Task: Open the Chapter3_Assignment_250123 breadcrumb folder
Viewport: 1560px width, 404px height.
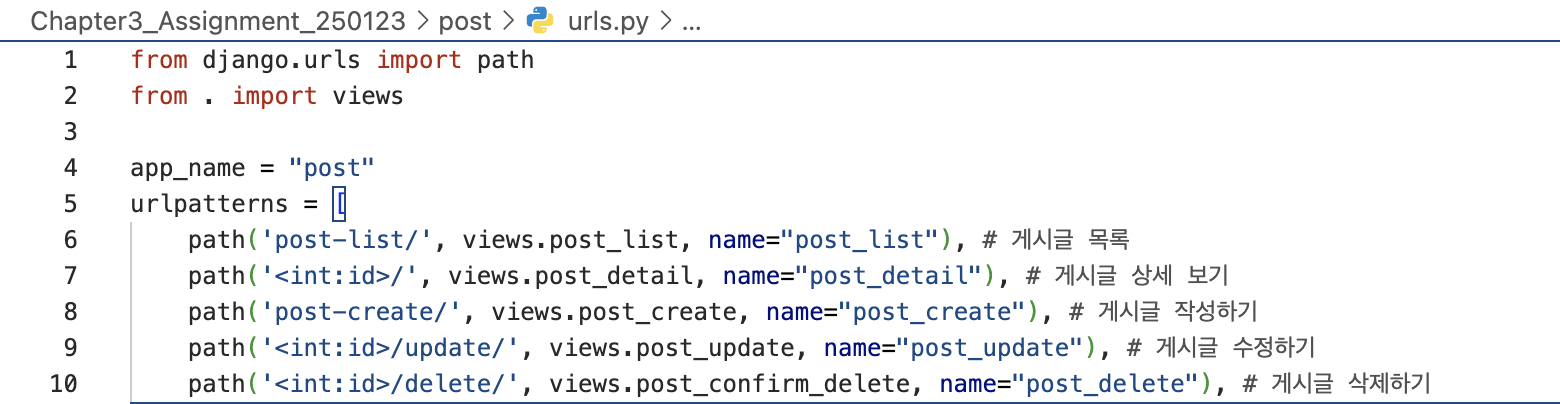Action: 219,21
